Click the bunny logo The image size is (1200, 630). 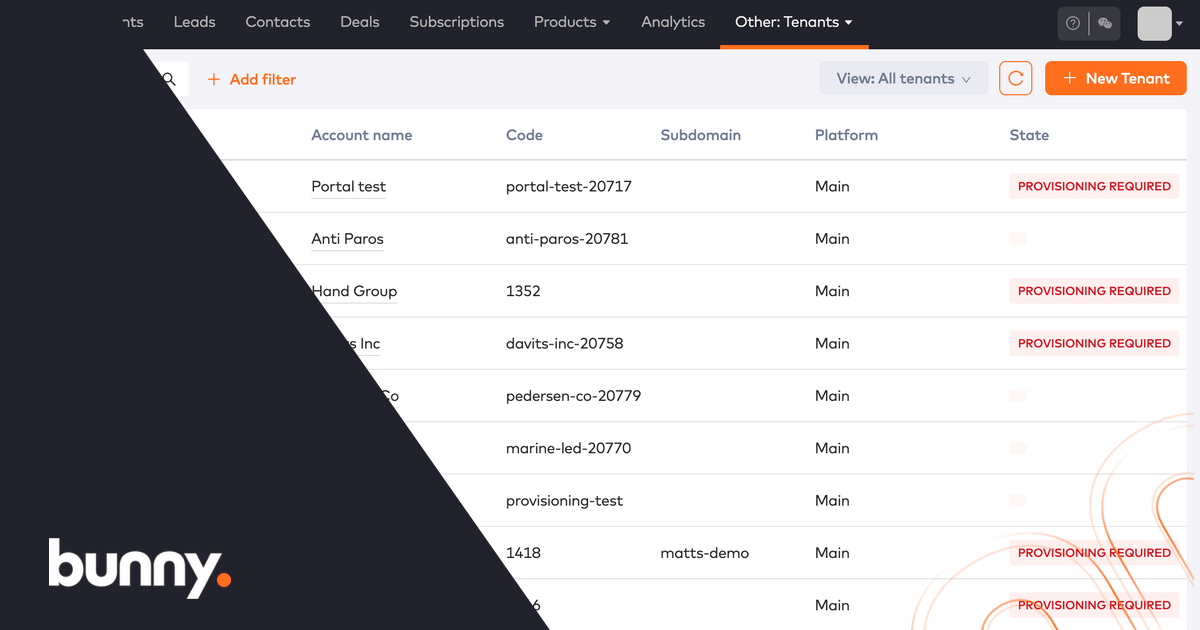(140, 568)
